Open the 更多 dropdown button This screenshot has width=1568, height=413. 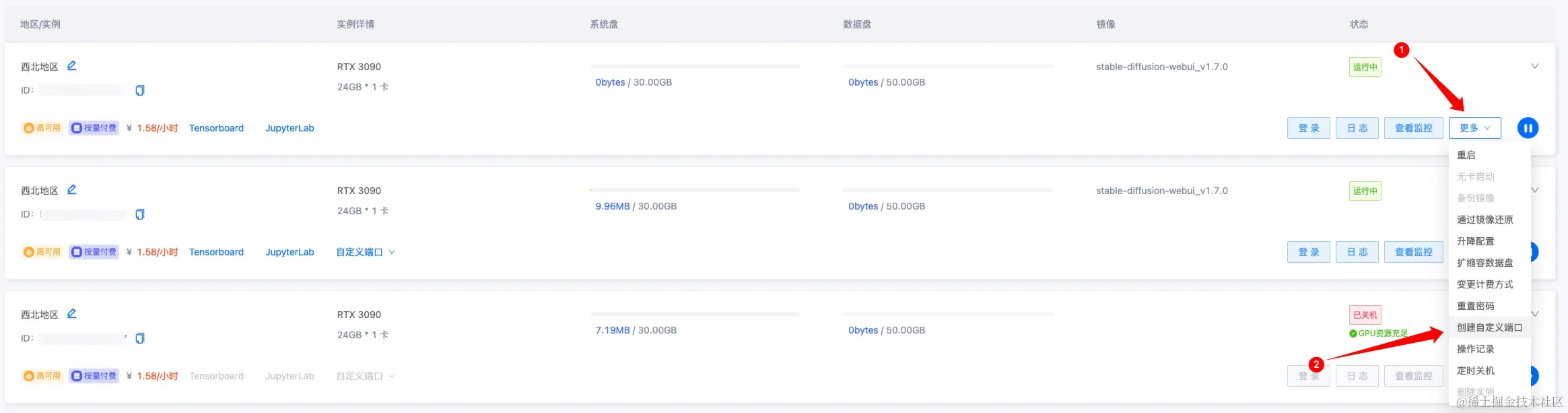[1474, 128]
